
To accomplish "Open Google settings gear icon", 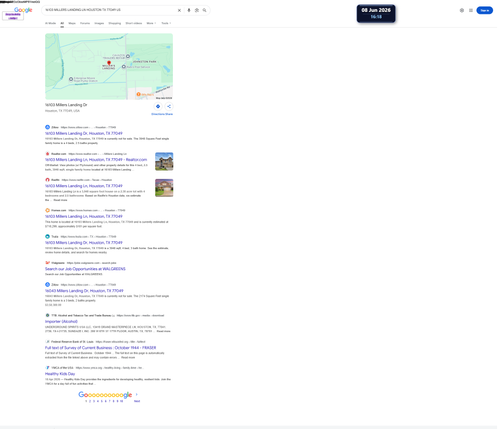I will click(462, 10).
